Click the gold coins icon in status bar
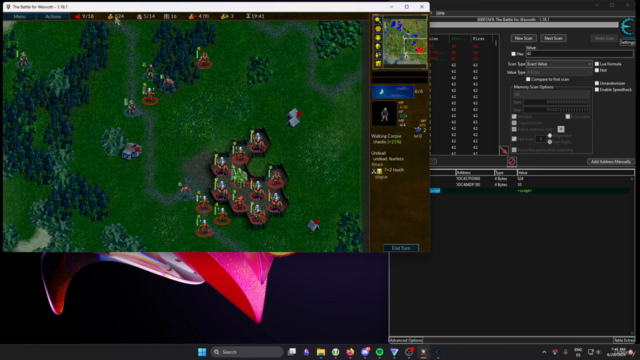 110,16
